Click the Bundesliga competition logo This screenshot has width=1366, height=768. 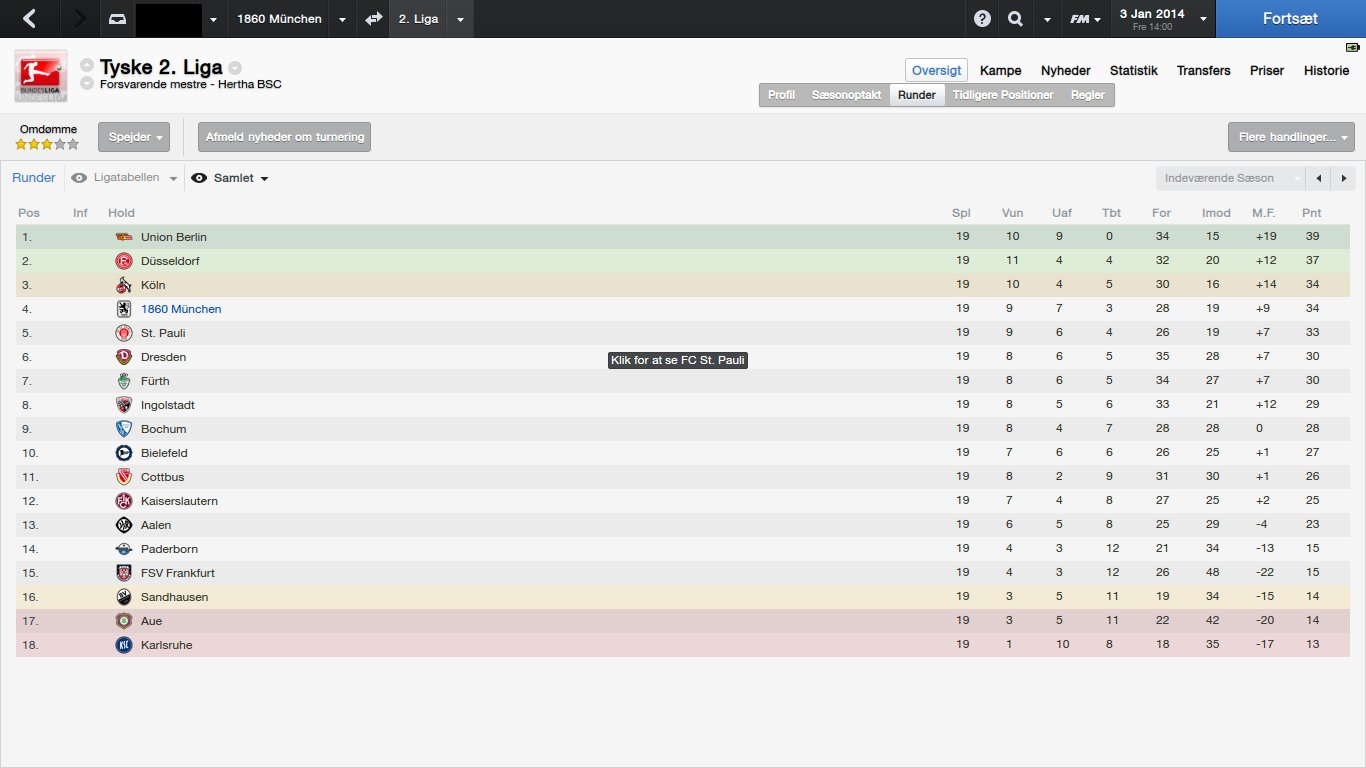point(41,76)
